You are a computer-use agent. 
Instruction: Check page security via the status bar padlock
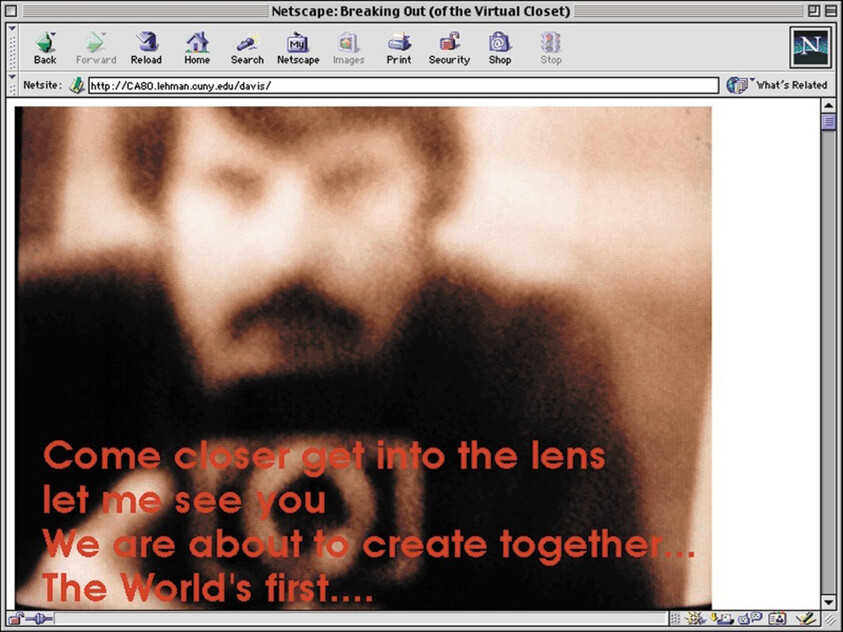(13, 618)
